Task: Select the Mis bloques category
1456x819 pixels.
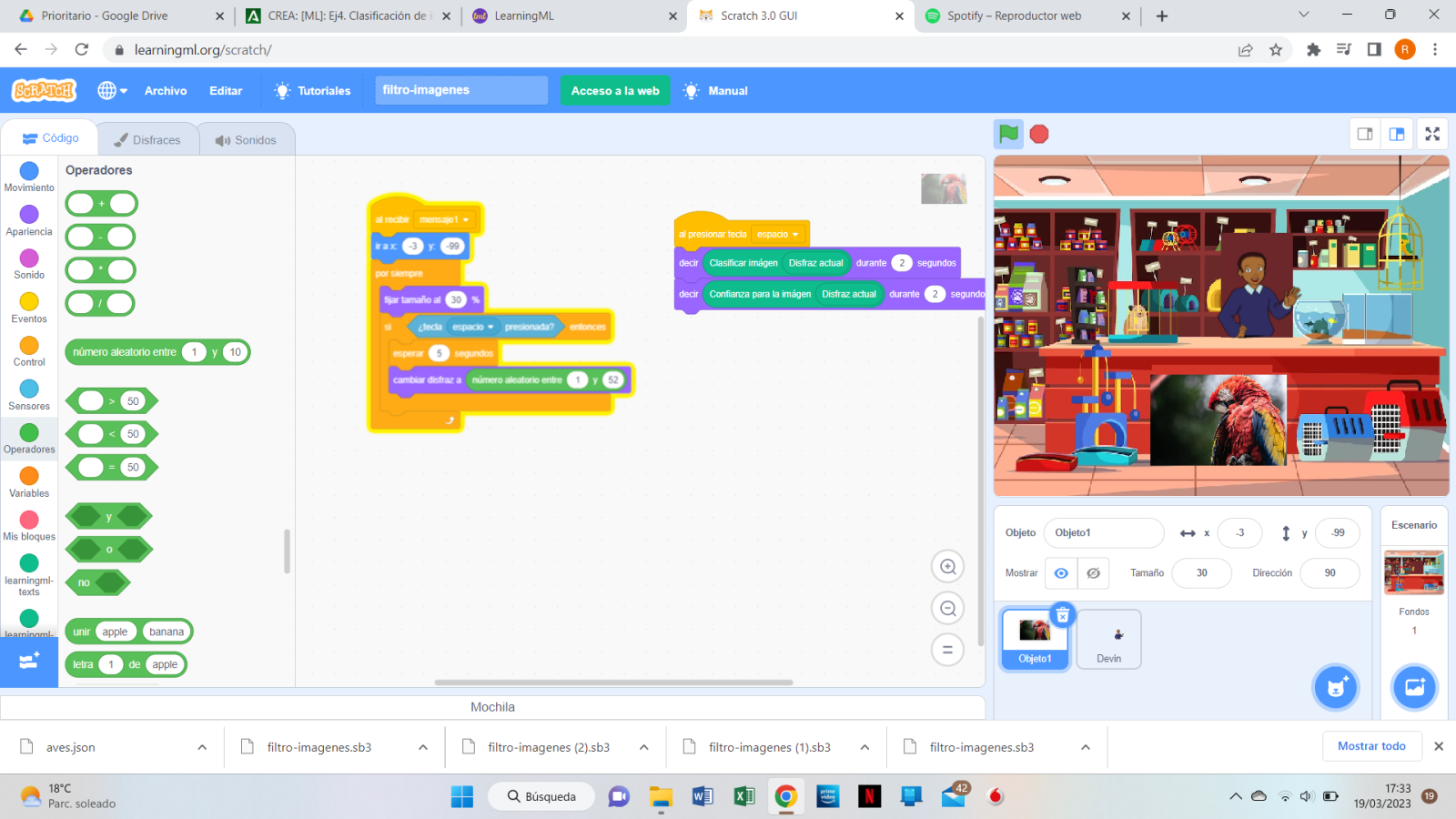Action: click(x=29, y=526)
